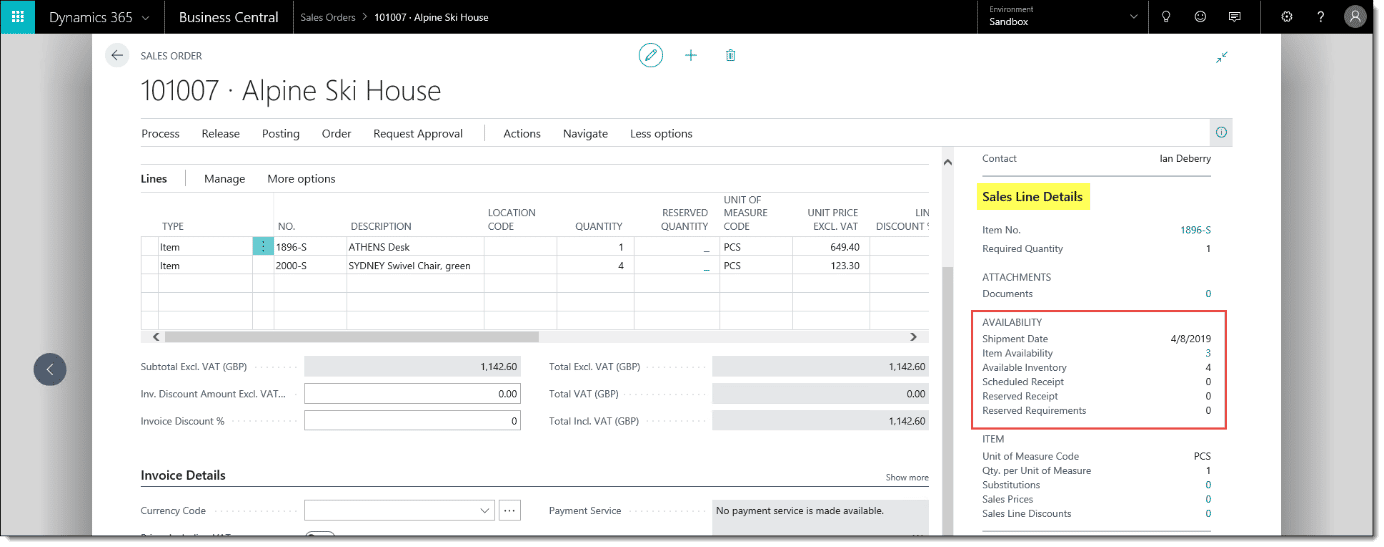Select SYDNEY Swivel Chair, green cell
This screenshot has height=547, width=1384.
415,265
